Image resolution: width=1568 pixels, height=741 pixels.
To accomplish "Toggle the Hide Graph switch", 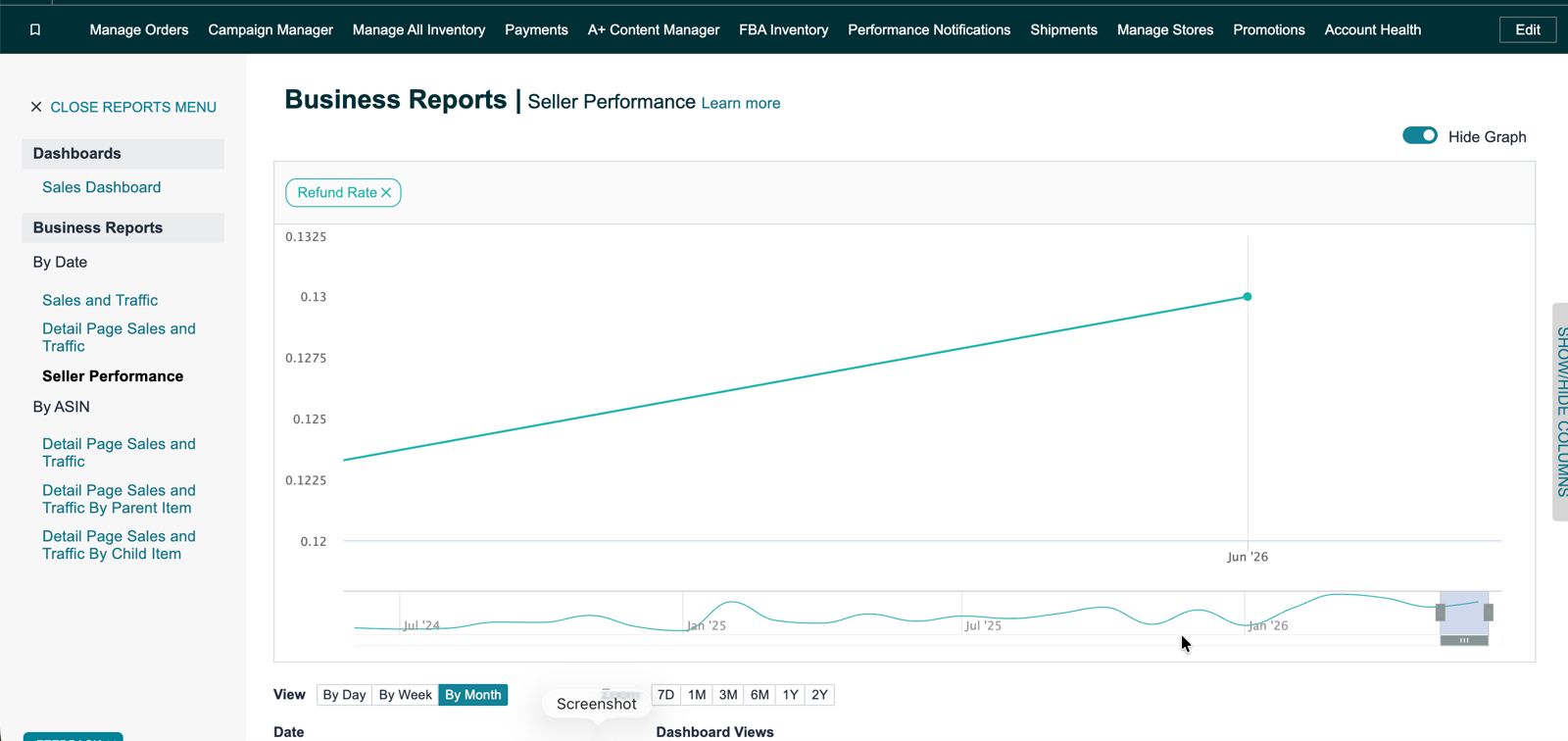I will (1419, 135).
